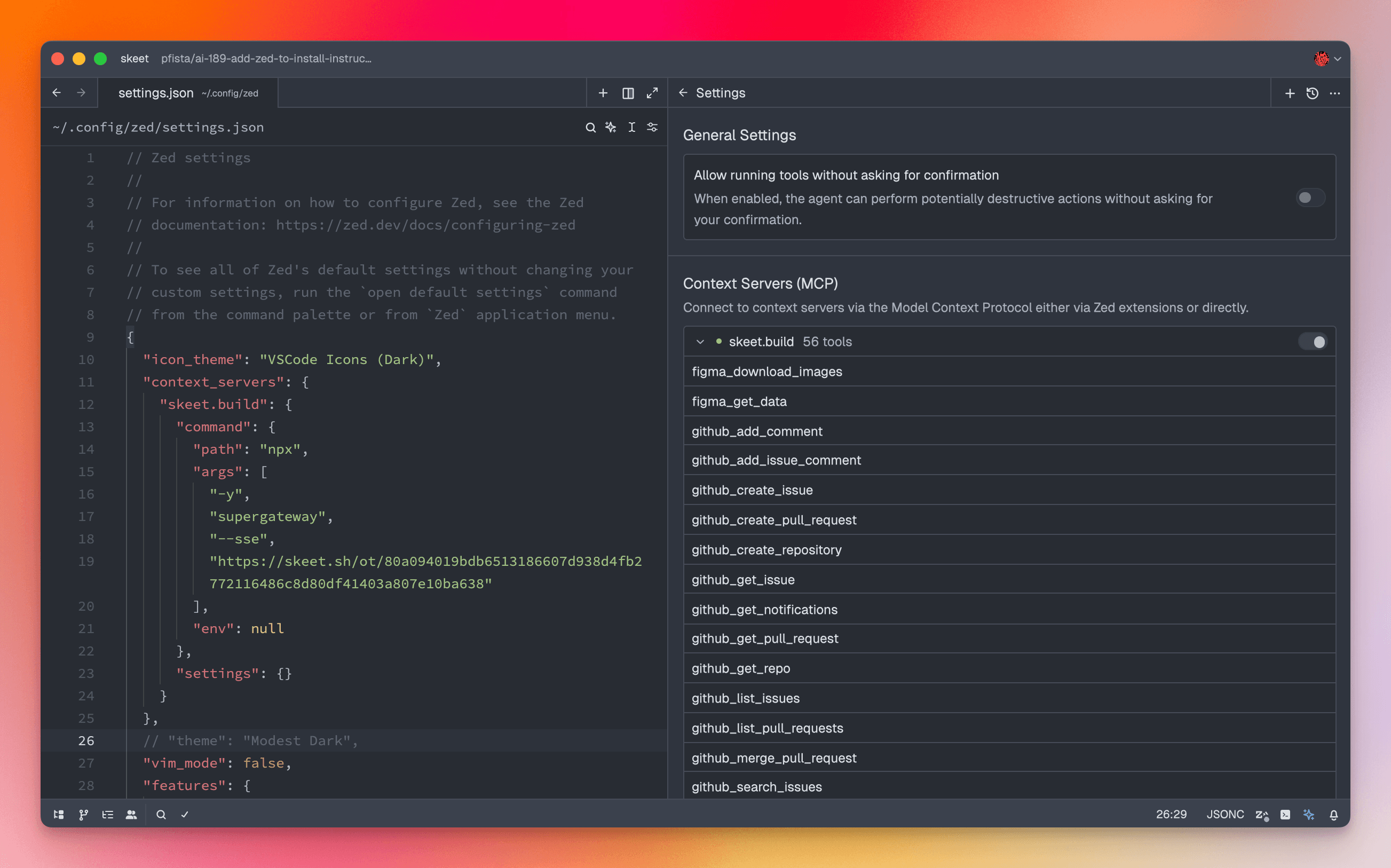This screenshot has height=868, width=1391.
Task: Select github_add_issue_comment tool row
Action: [1009, 460]
